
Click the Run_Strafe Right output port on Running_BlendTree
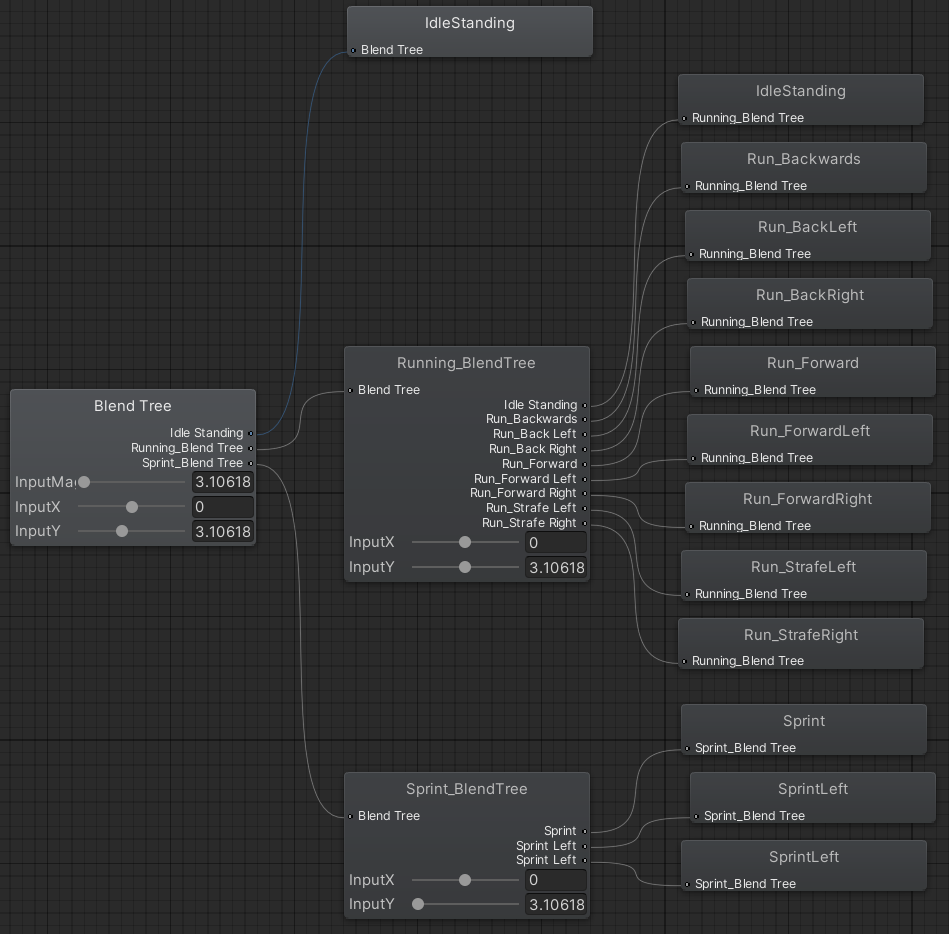[585, 522]
